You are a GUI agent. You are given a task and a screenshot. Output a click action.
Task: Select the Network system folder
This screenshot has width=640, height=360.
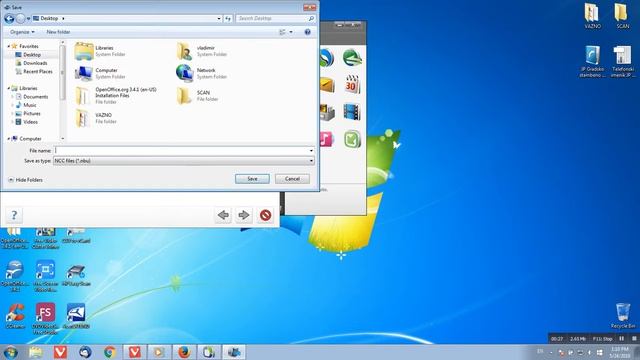click(x=202, y=73)
